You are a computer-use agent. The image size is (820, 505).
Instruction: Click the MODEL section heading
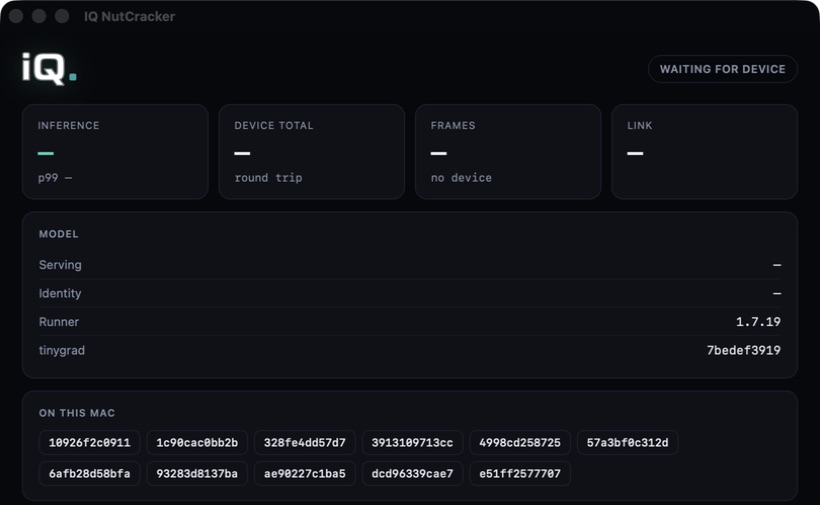click(59, 234)
